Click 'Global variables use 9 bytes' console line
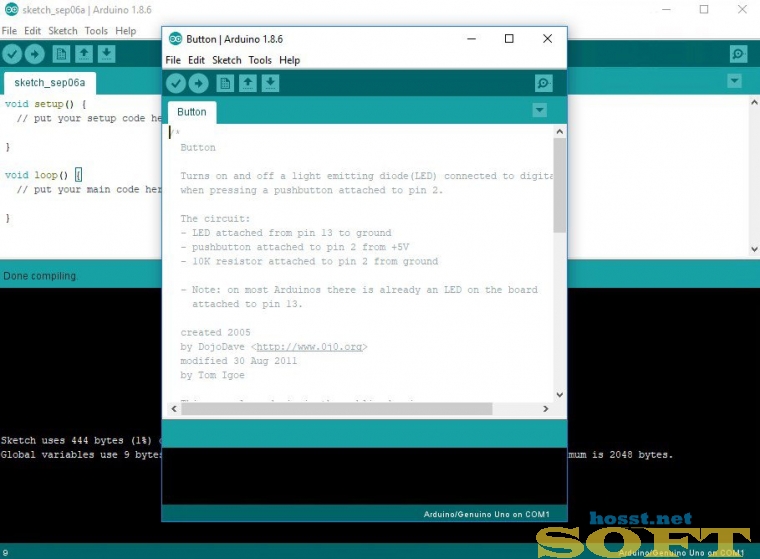760x559 pixels. coord(80,455)
